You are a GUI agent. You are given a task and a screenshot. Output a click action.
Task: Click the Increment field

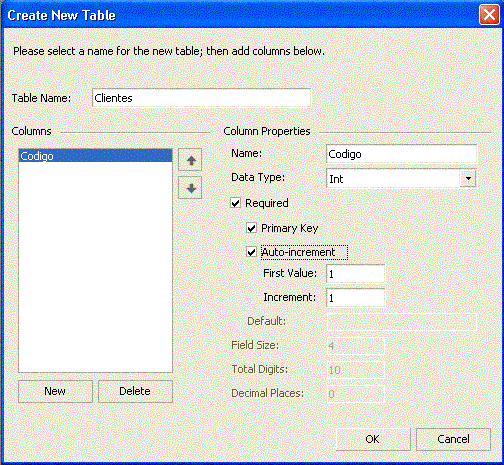[x=356, y=298]
